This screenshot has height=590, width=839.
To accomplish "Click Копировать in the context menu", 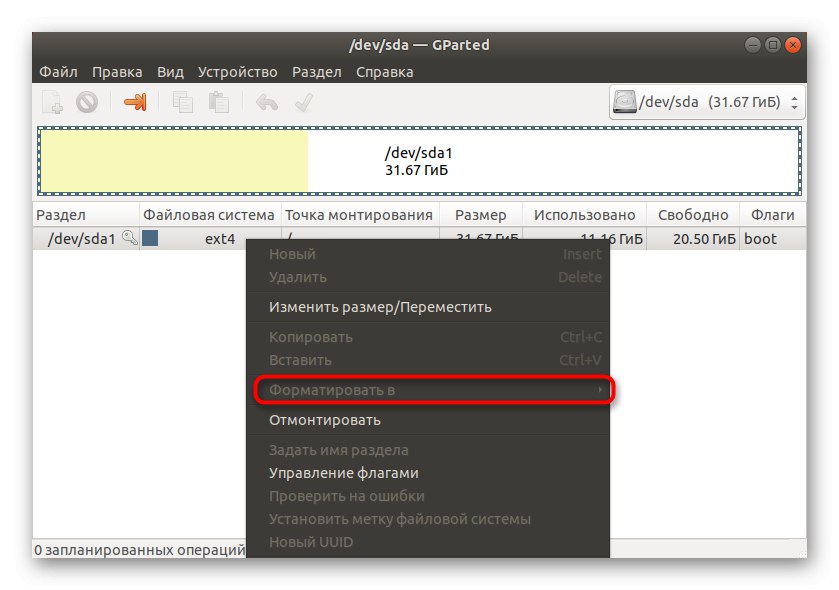I will pos(428,337).
